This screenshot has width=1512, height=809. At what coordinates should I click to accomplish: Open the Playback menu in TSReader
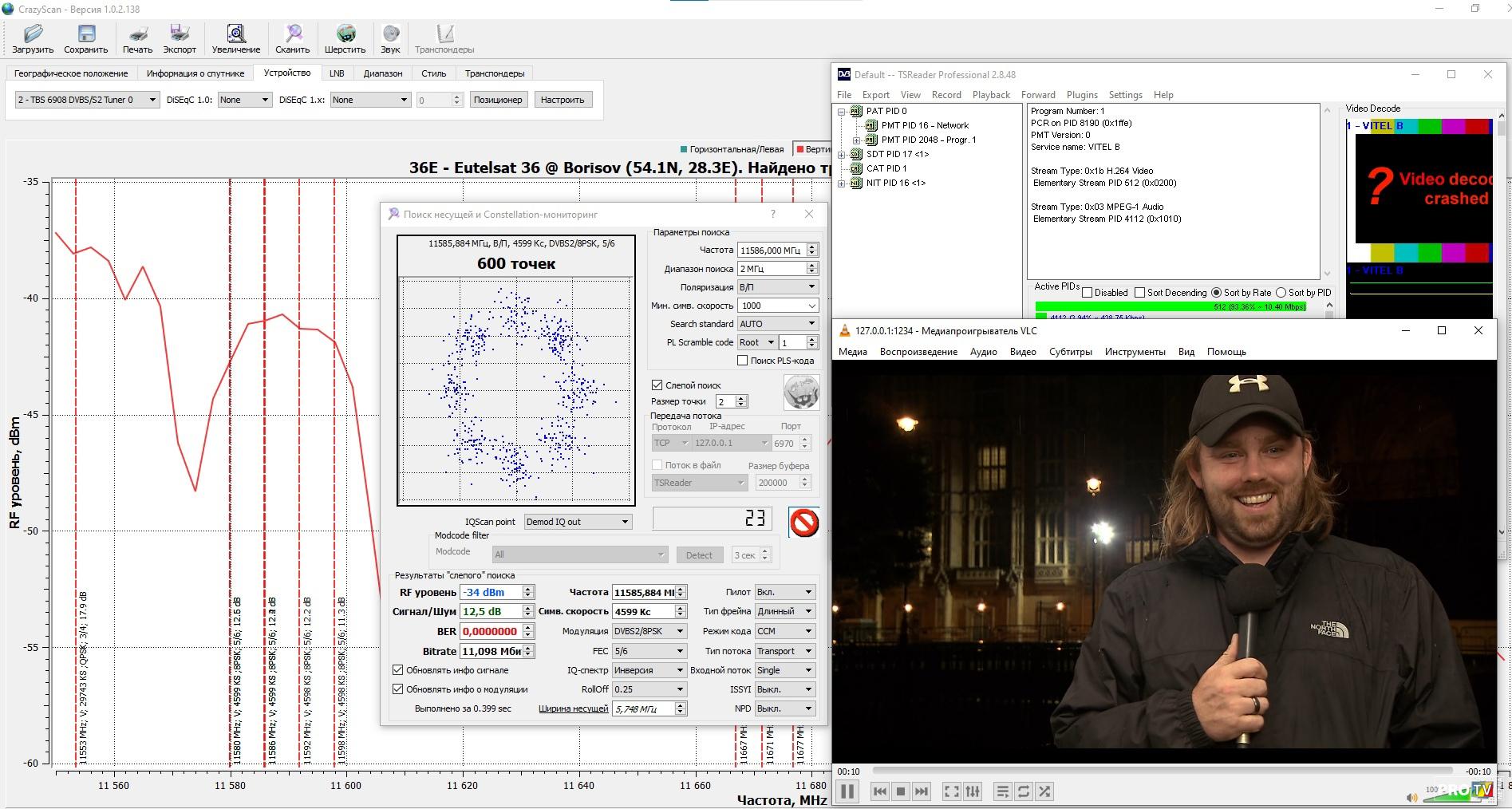click(x=991, y=95)
